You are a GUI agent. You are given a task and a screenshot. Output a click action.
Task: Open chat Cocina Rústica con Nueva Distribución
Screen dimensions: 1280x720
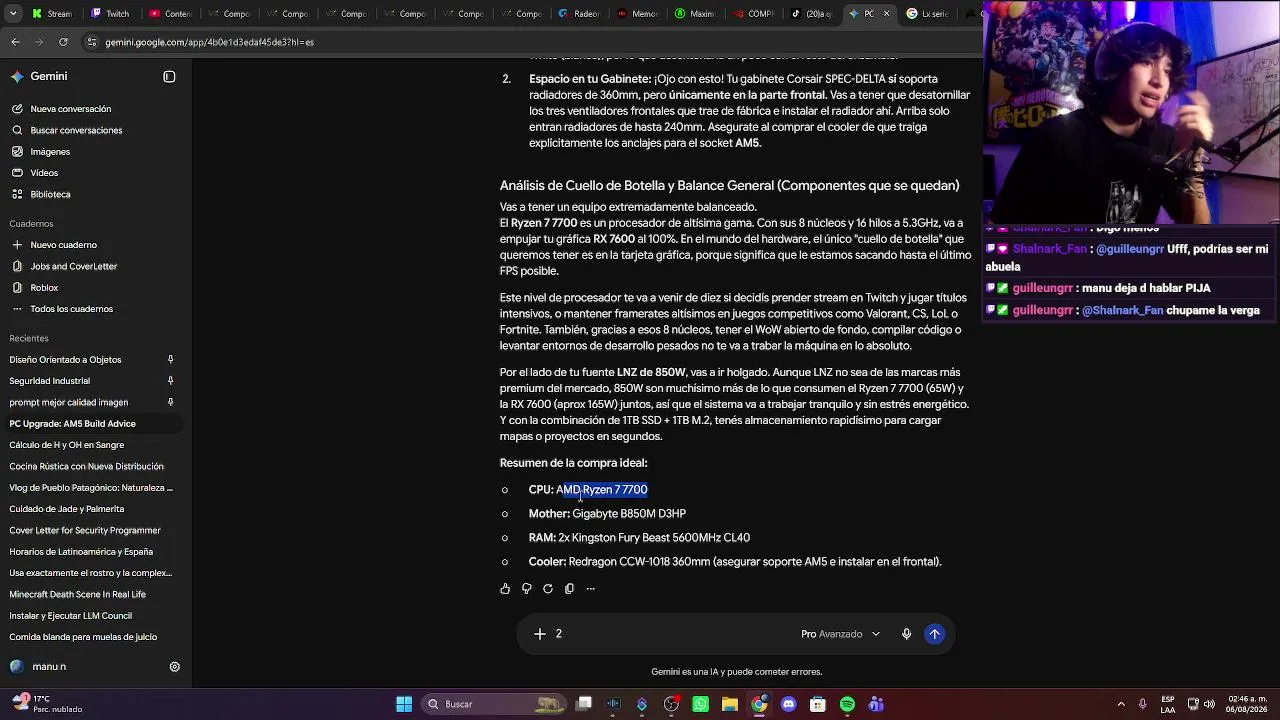coord(87,466)
